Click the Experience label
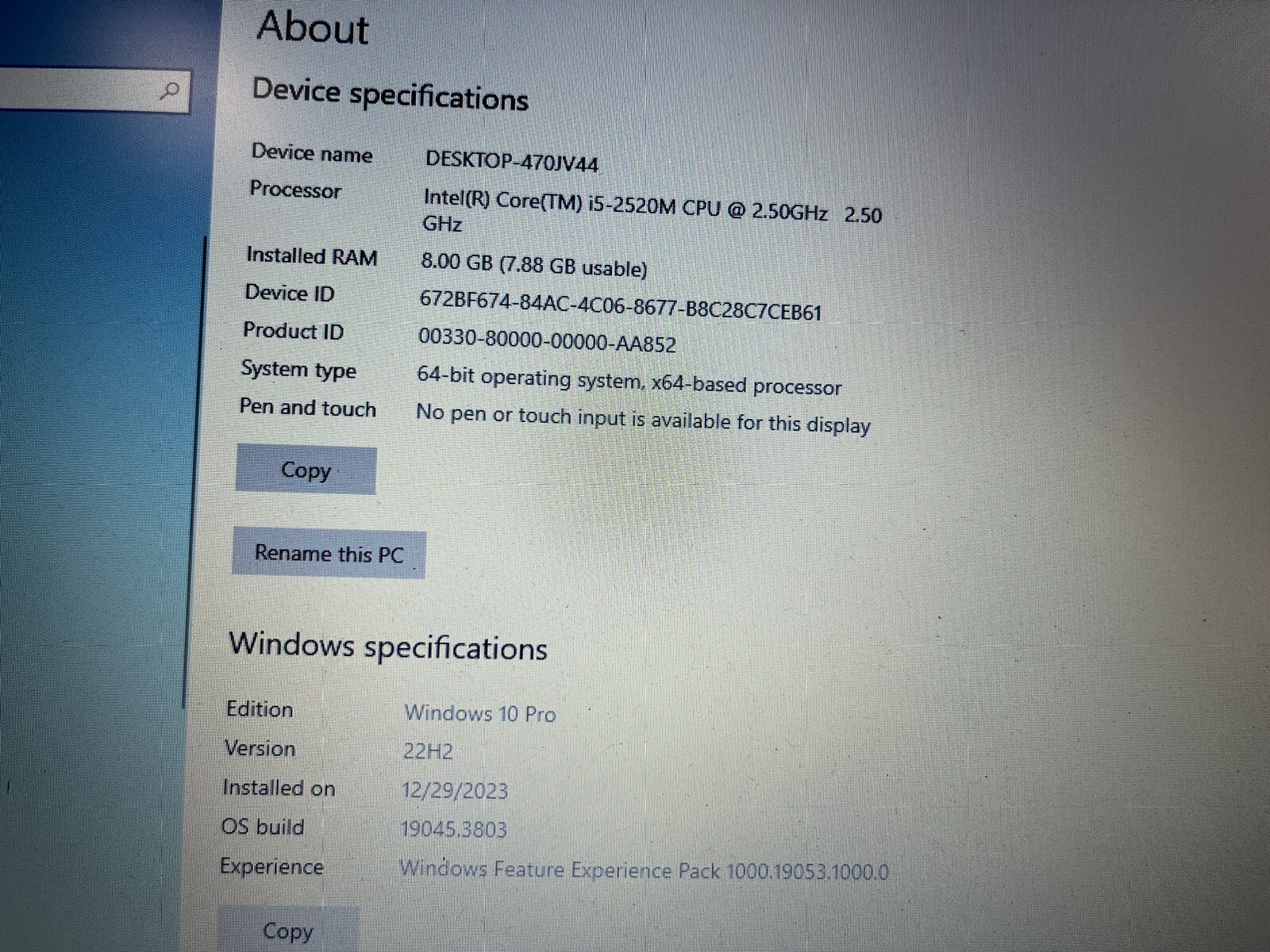This screenshot has height=952, width=1270. [x=271, y=866]
